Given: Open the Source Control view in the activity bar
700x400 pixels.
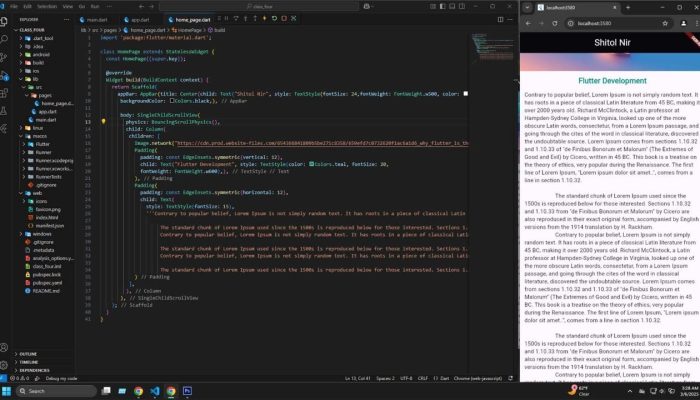Looking at the screenshot, I should (x=4, y=57).
